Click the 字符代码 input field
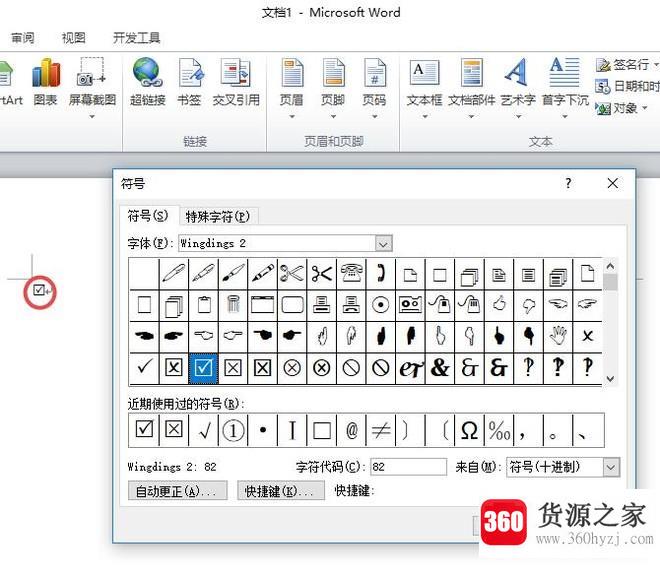The width and height of the screenshot is (660, 575). tap(408, 467)
